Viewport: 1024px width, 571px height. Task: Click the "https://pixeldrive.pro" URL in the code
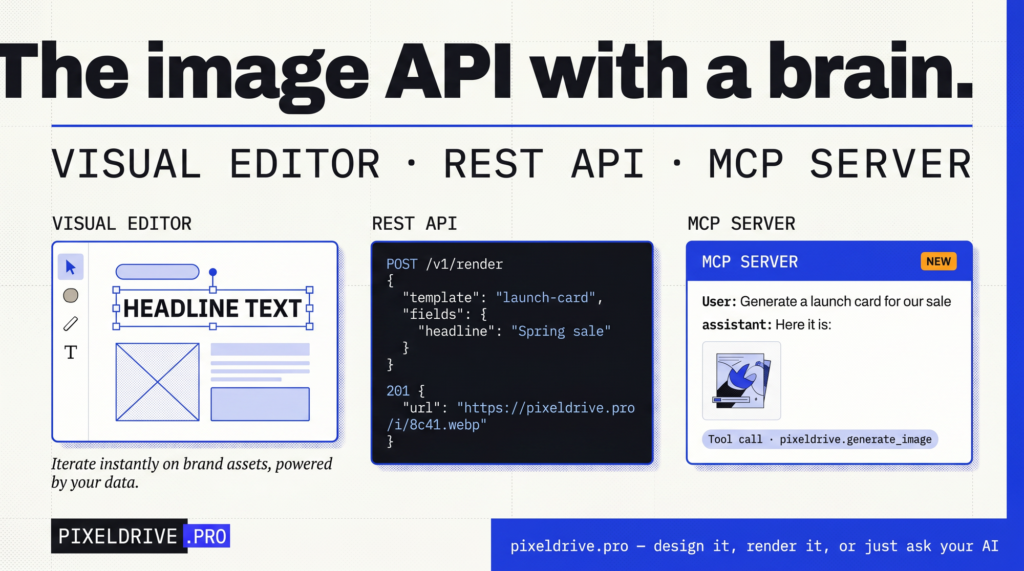546,408
